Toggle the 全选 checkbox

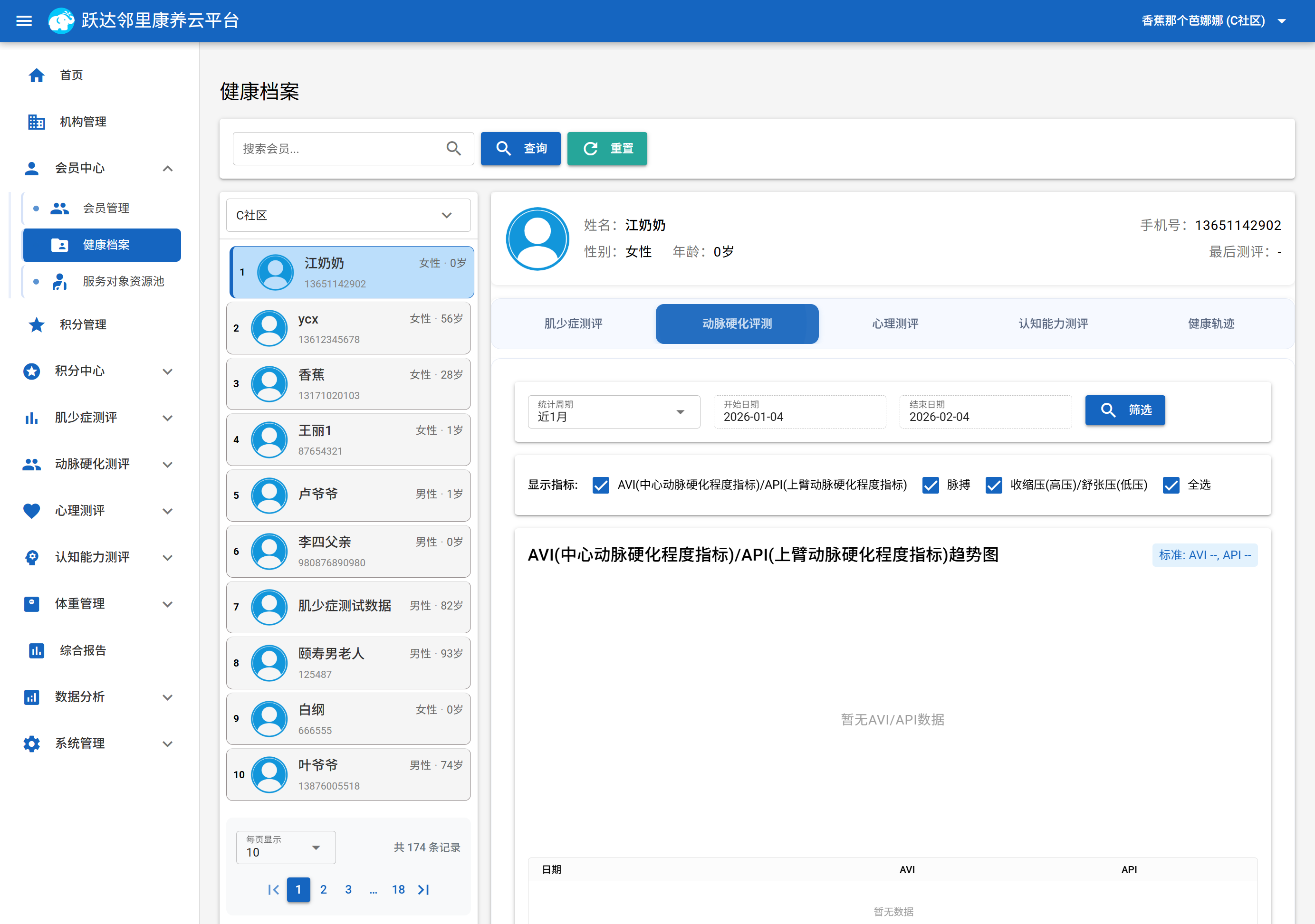[1171, 486]
